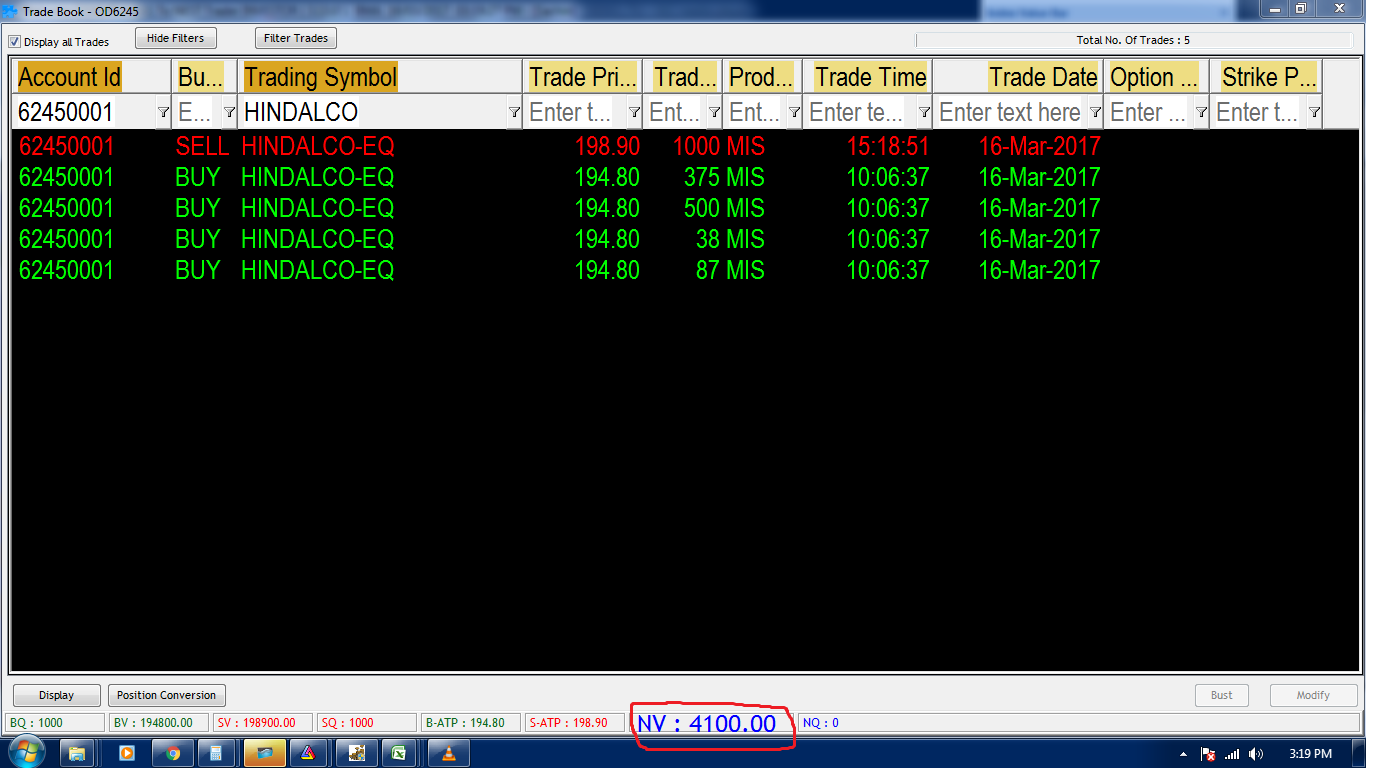Click the Trade Time filter text field
Image resolution: width=1380 pixels, height=768 pixels.
[860, 112]
